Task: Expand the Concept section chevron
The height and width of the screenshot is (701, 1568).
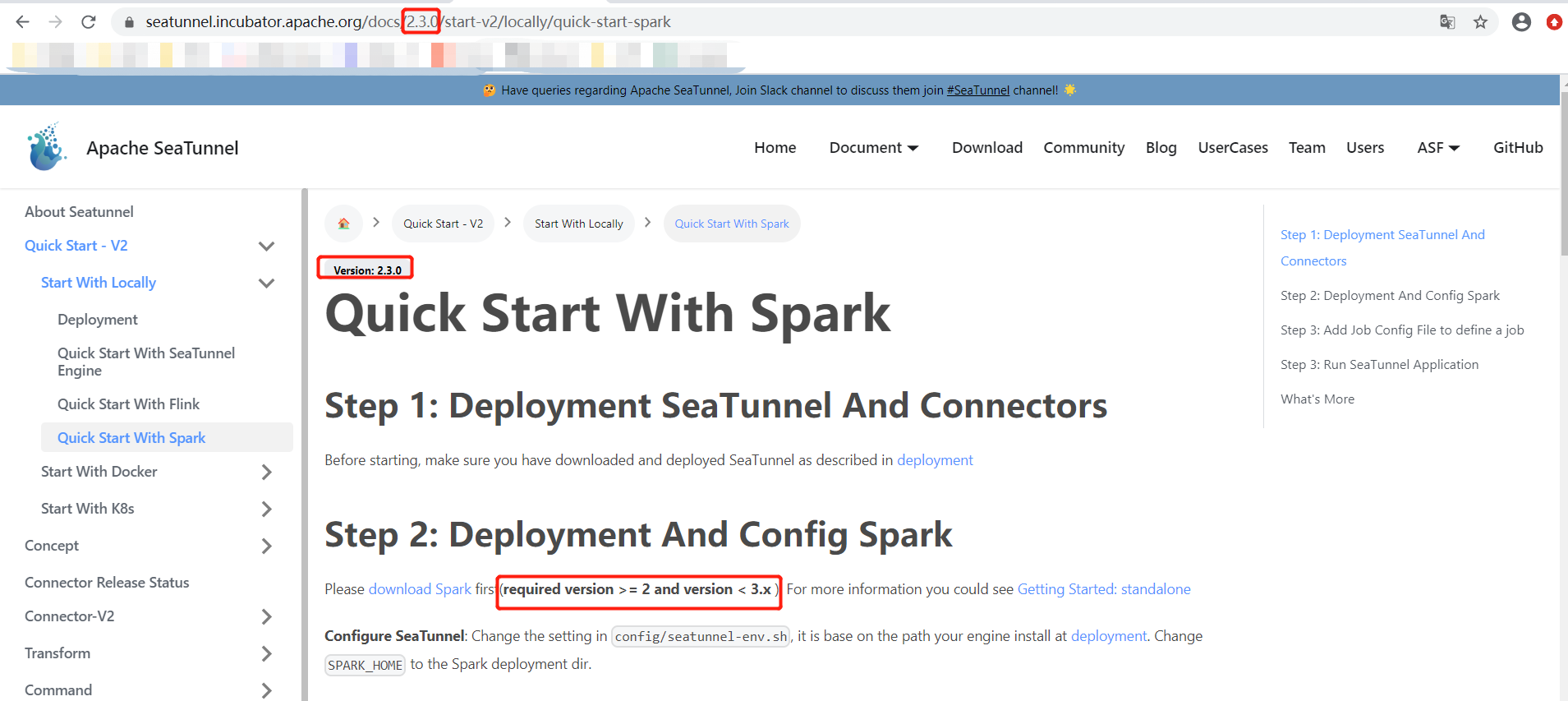Action: 266,546
